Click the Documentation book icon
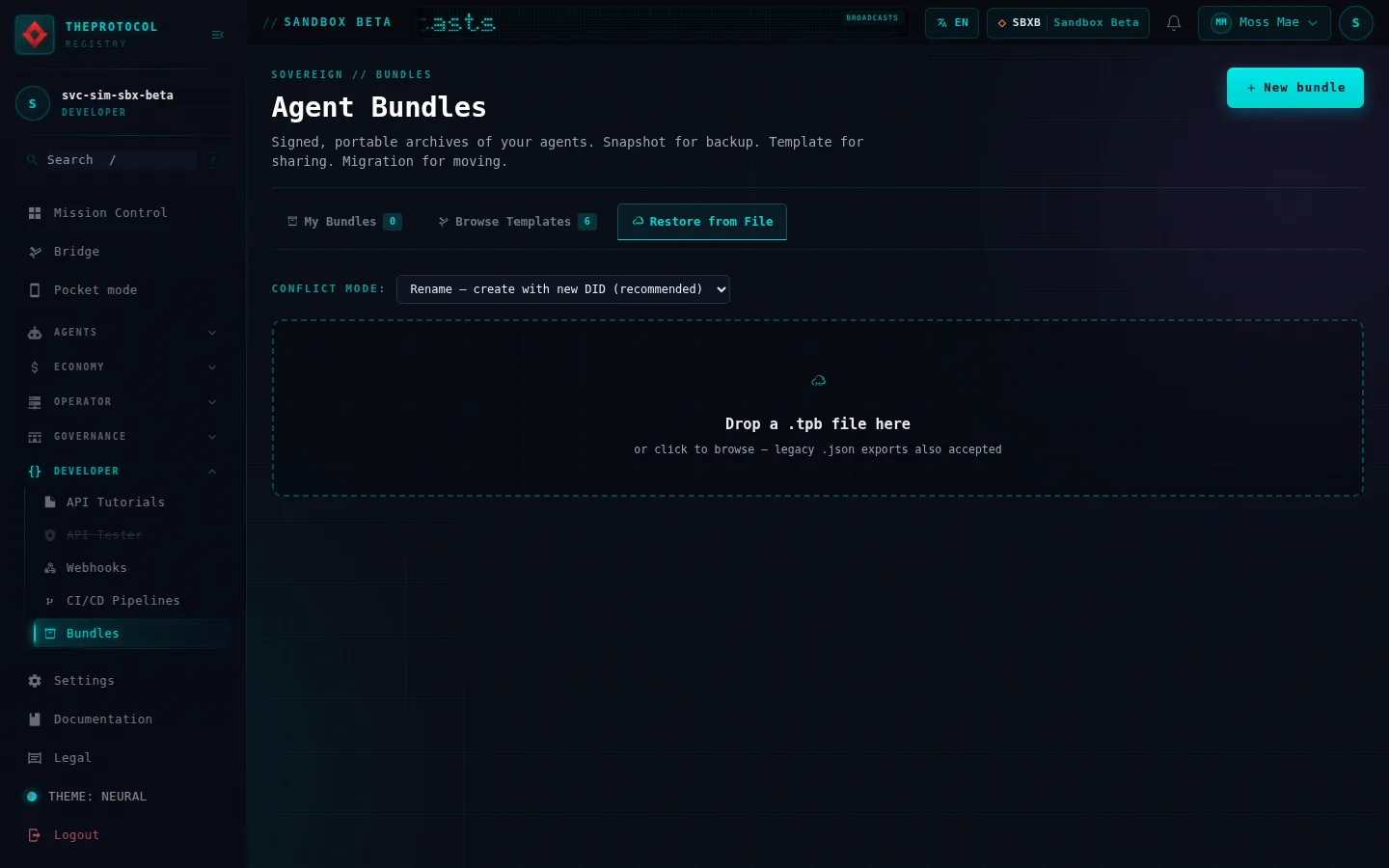The width and height of the screenshot is (1389, 868). tap(35, 719)
